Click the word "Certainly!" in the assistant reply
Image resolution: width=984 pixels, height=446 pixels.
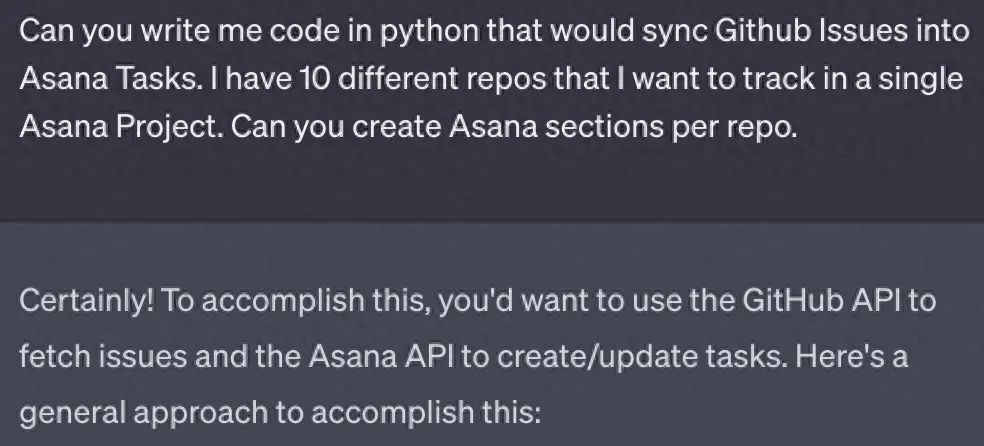click(87, 301)
